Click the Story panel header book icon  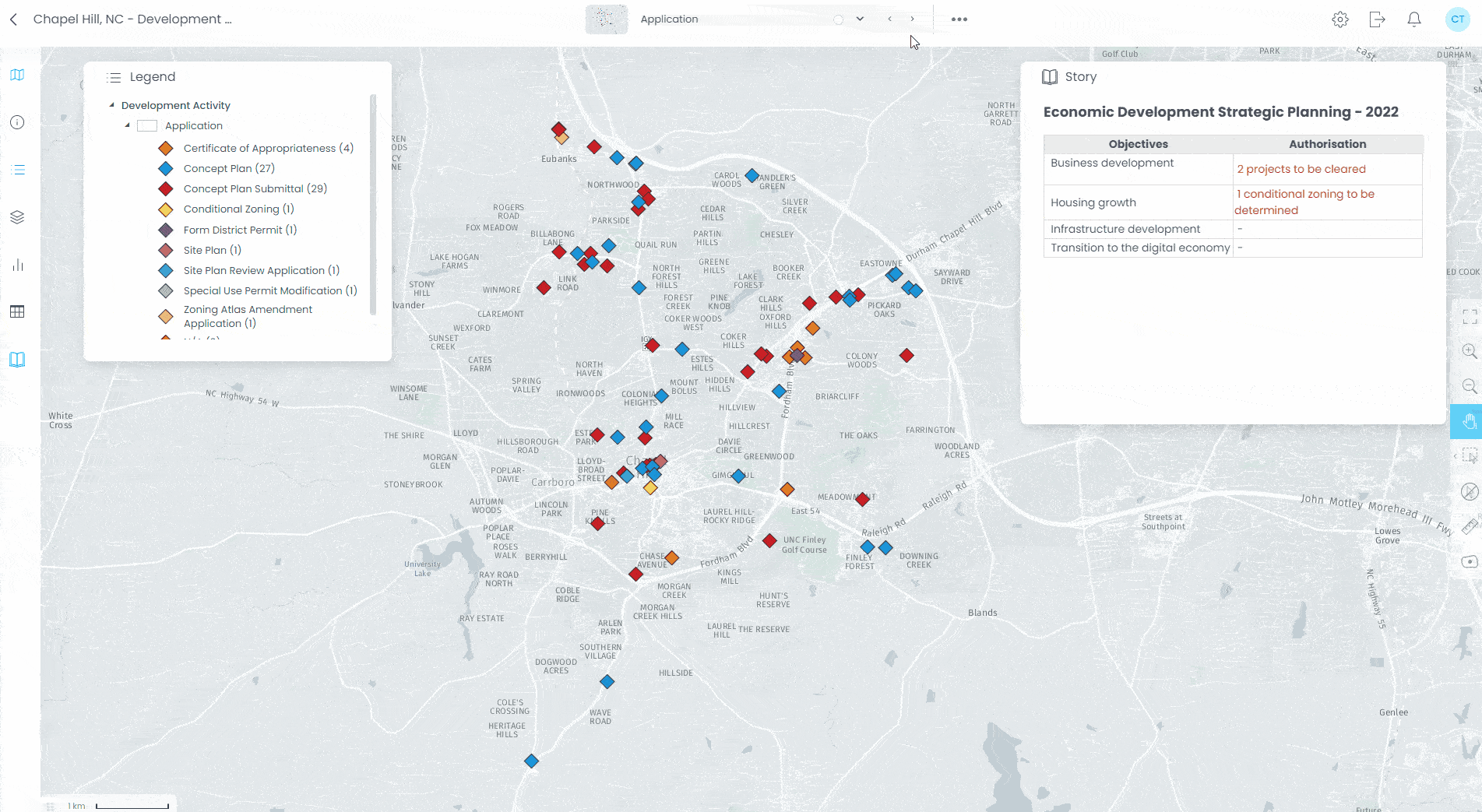[1050, 77]
